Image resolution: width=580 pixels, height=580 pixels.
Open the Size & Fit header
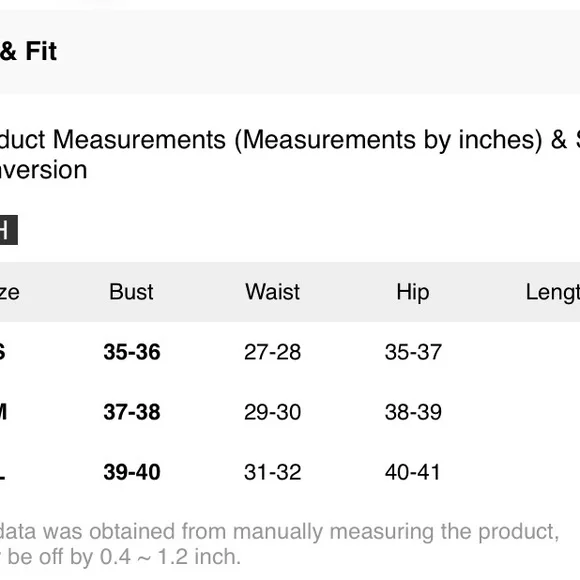[x=28, y=51]
